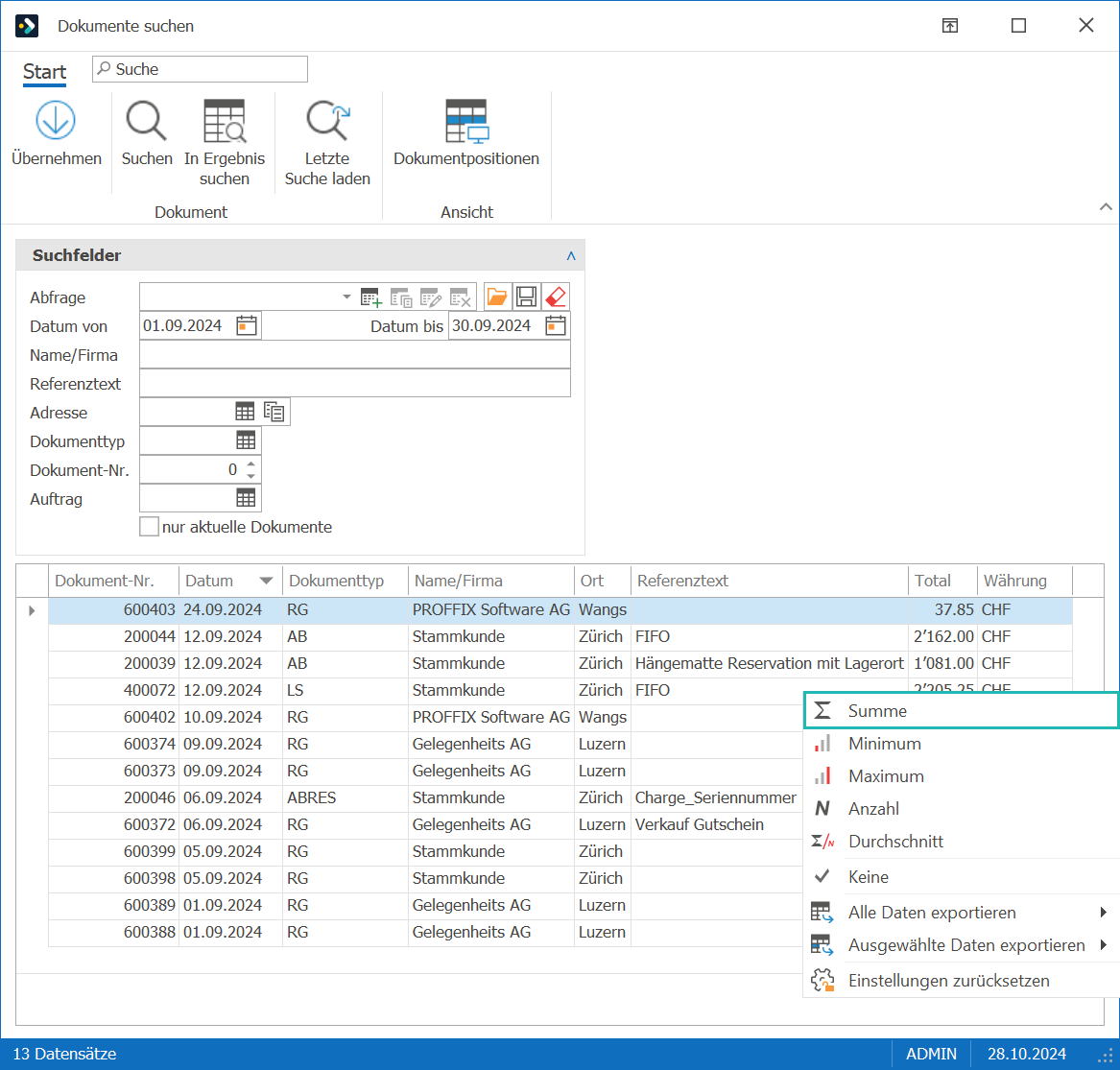
Task: Open the Datum bis calendar picker
Action: click(x=556, y=325)
